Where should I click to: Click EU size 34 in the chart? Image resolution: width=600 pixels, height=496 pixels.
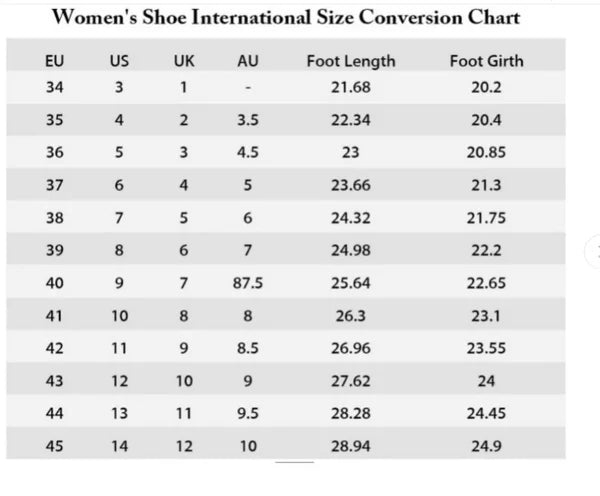click(55, 87)
